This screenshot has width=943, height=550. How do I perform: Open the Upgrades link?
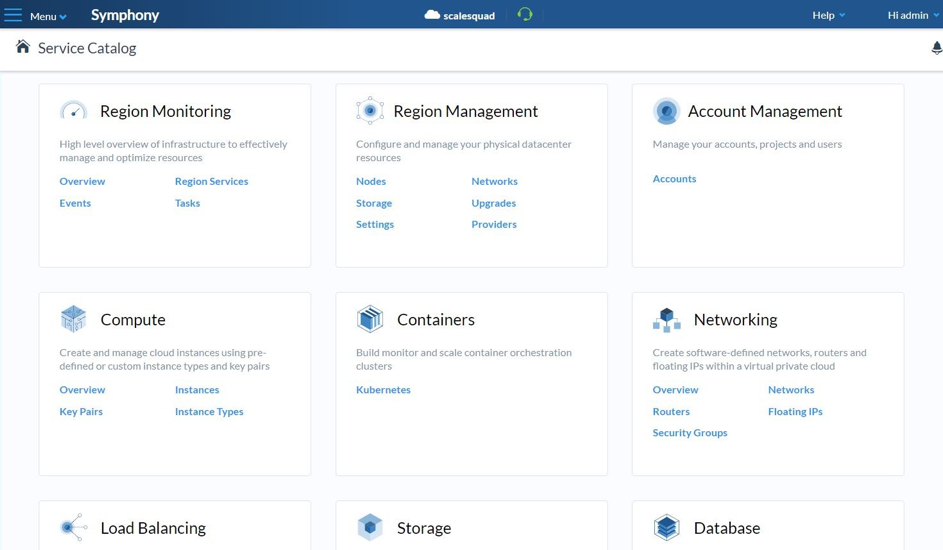pos(494,203)
